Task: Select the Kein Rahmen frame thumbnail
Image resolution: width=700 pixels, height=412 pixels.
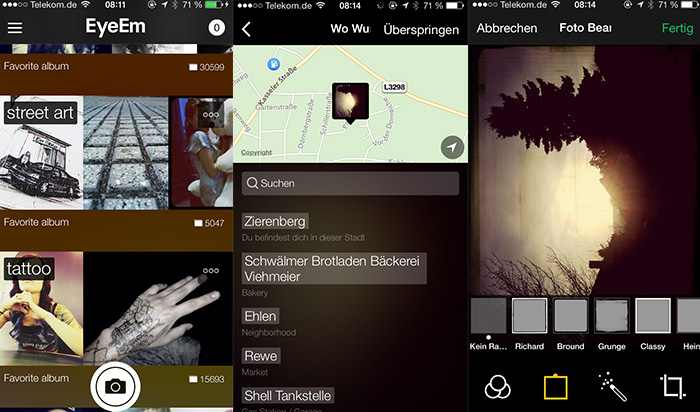Action: (x=488, y=316)
